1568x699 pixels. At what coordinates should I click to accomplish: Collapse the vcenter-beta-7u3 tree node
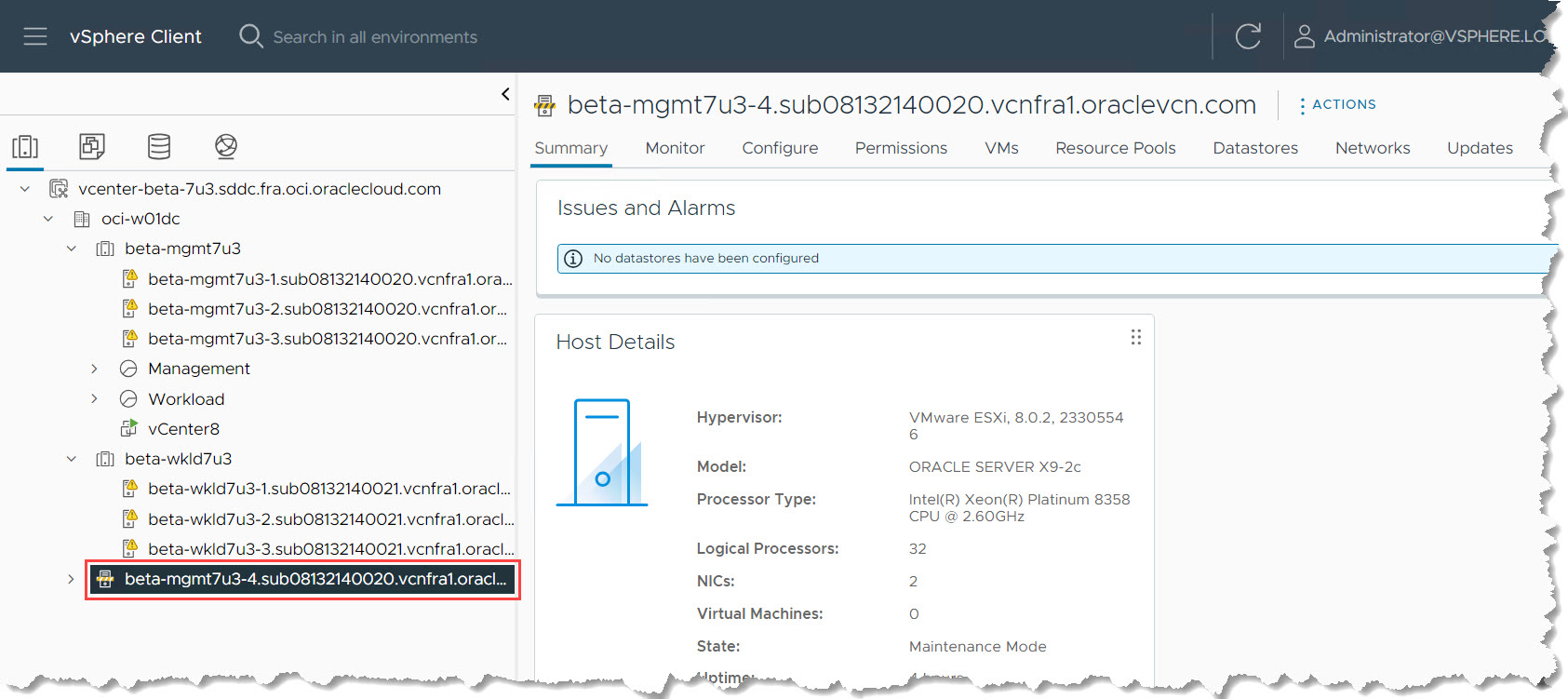tap(25, 189)
